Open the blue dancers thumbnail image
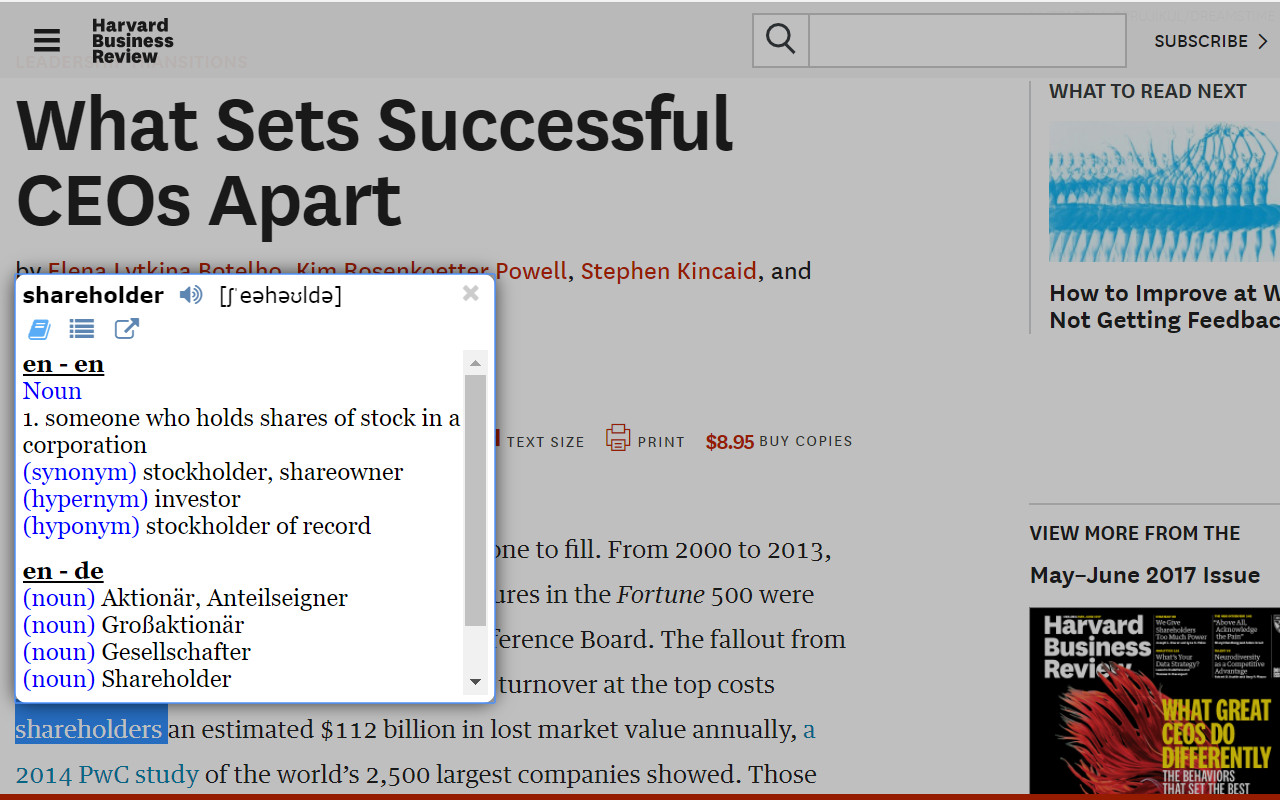Viewport: 1280px width, 800px height. point(1164,191)
